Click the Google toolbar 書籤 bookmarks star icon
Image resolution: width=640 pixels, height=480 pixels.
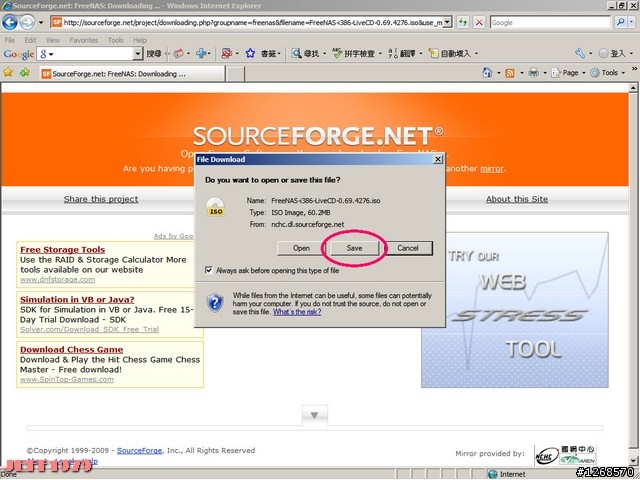pyautogui.click(x=250, y=53)
